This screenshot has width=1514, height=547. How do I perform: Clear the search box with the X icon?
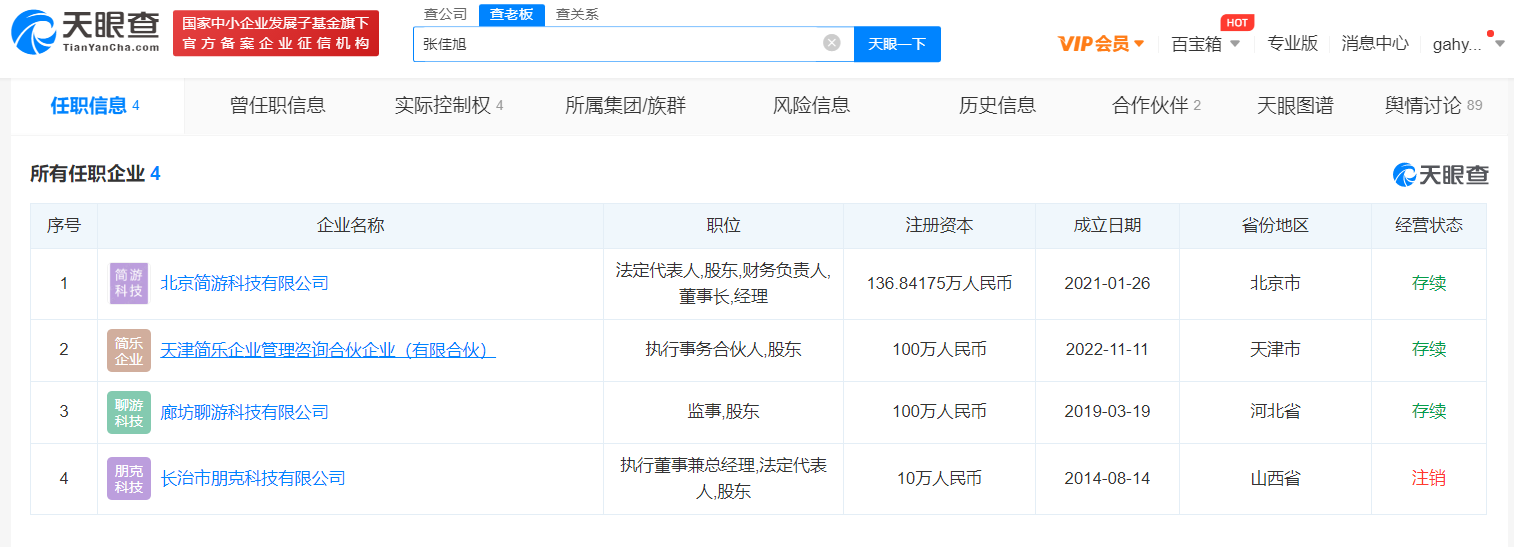[x=832, y=43]
